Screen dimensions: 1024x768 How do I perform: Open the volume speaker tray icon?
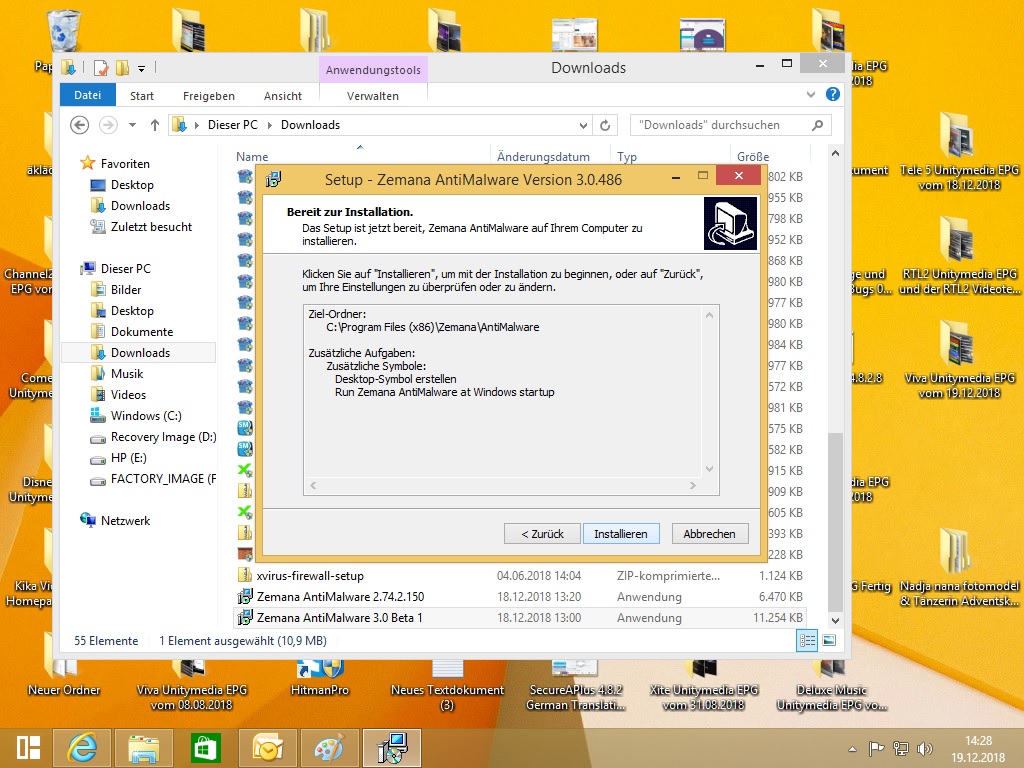[925, 748]
